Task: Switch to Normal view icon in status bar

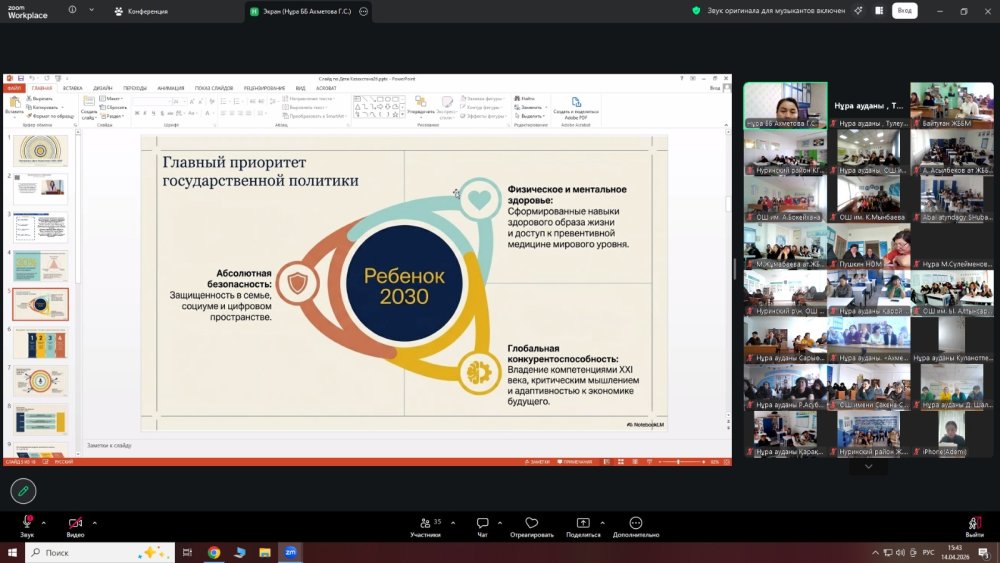Action: 607,462
